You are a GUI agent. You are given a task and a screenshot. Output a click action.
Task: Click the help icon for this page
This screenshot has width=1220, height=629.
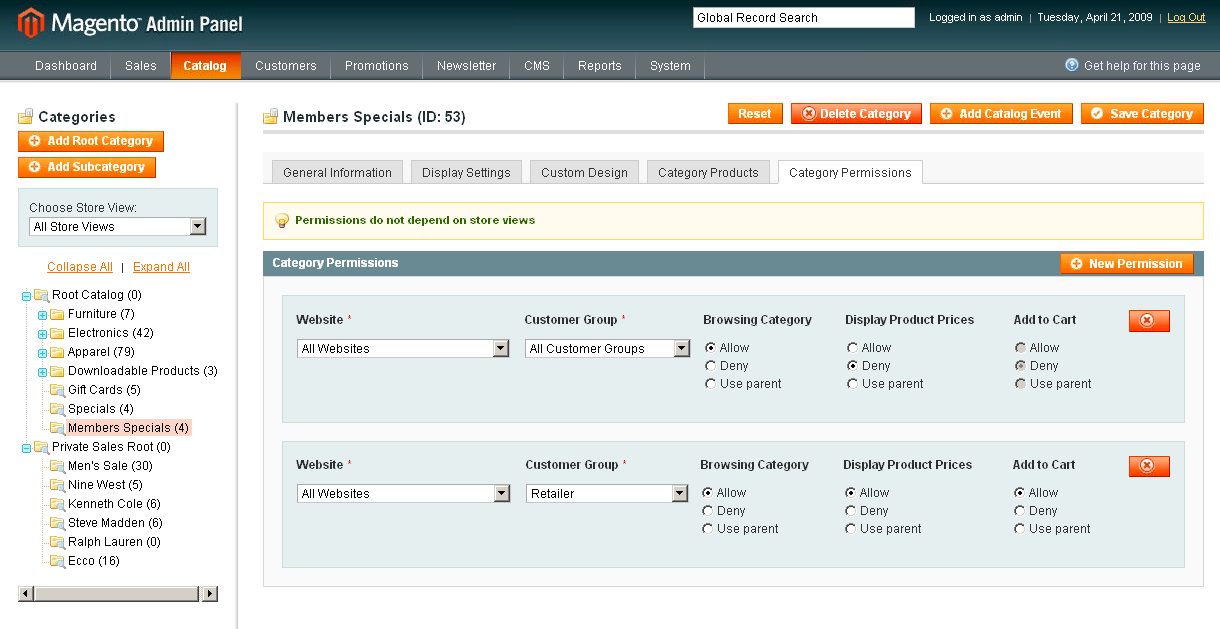(x=1071, y=65)
